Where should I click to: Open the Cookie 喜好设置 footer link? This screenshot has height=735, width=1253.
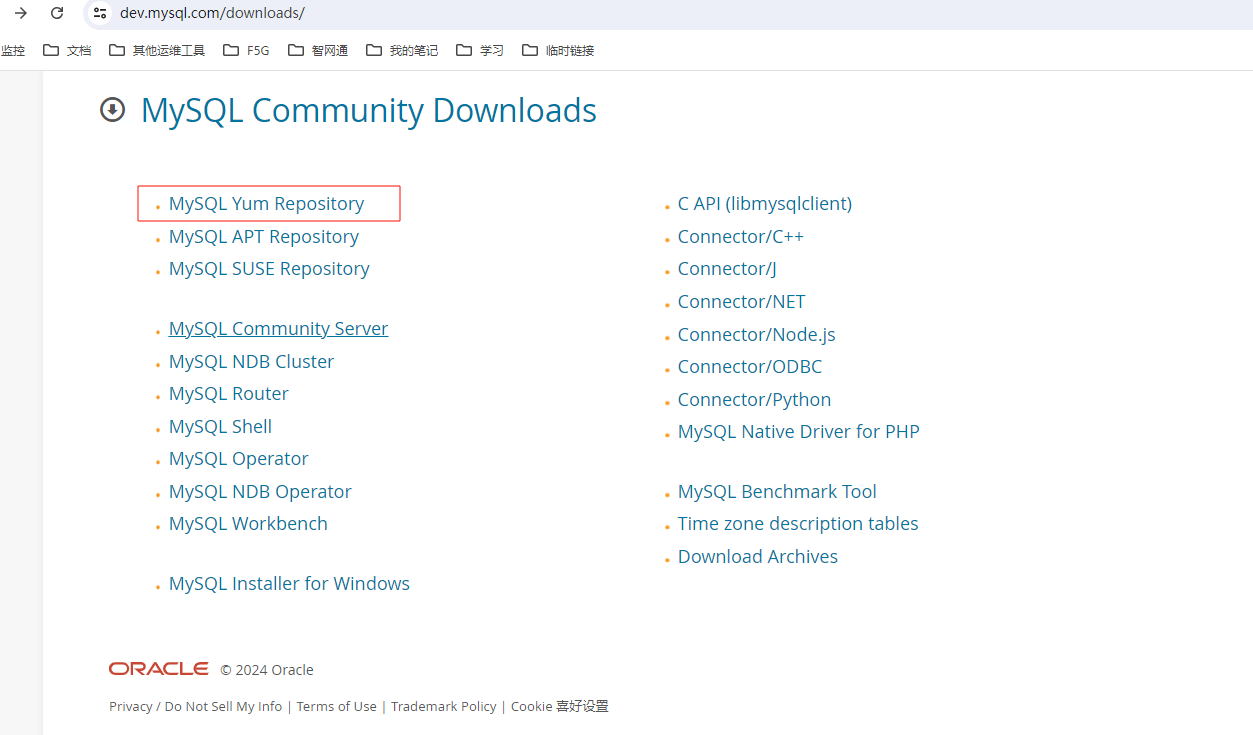[559, 706]
